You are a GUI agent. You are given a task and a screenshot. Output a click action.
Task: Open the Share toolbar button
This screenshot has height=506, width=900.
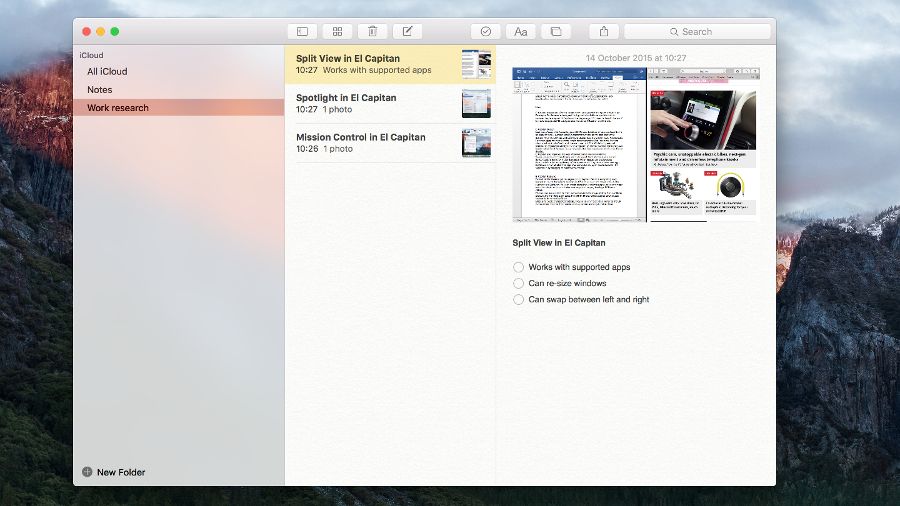[x=604, y=32]
